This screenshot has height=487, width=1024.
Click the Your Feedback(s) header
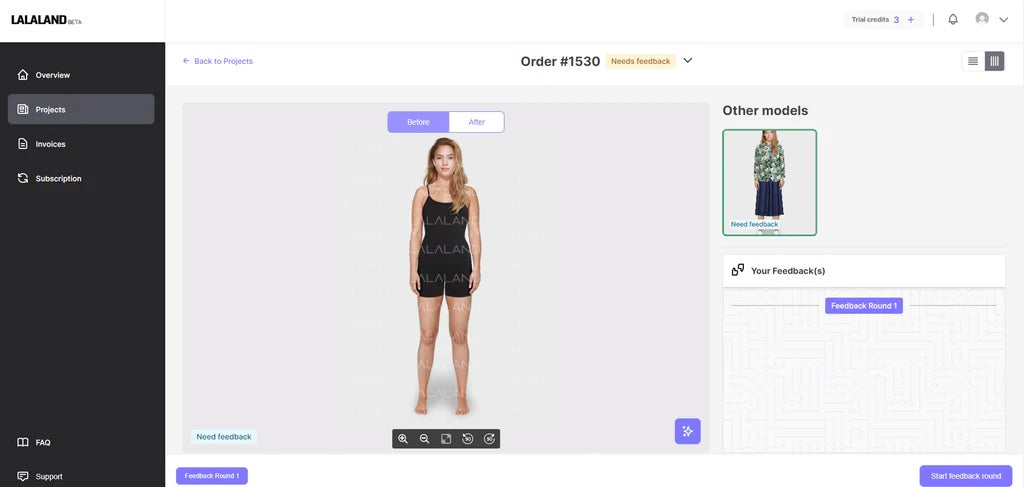tap(864, 270)
